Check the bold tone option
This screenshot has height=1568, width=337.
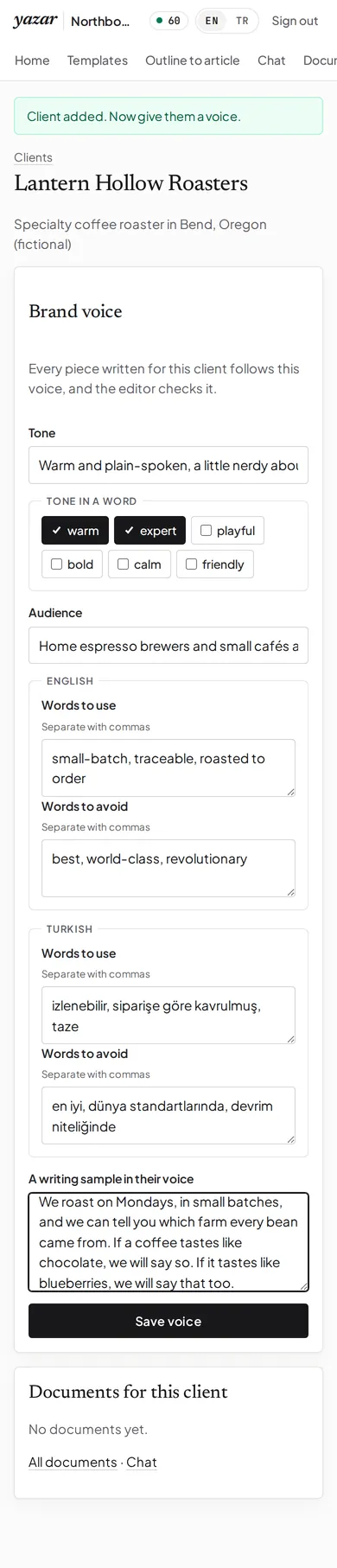(72, 564)
